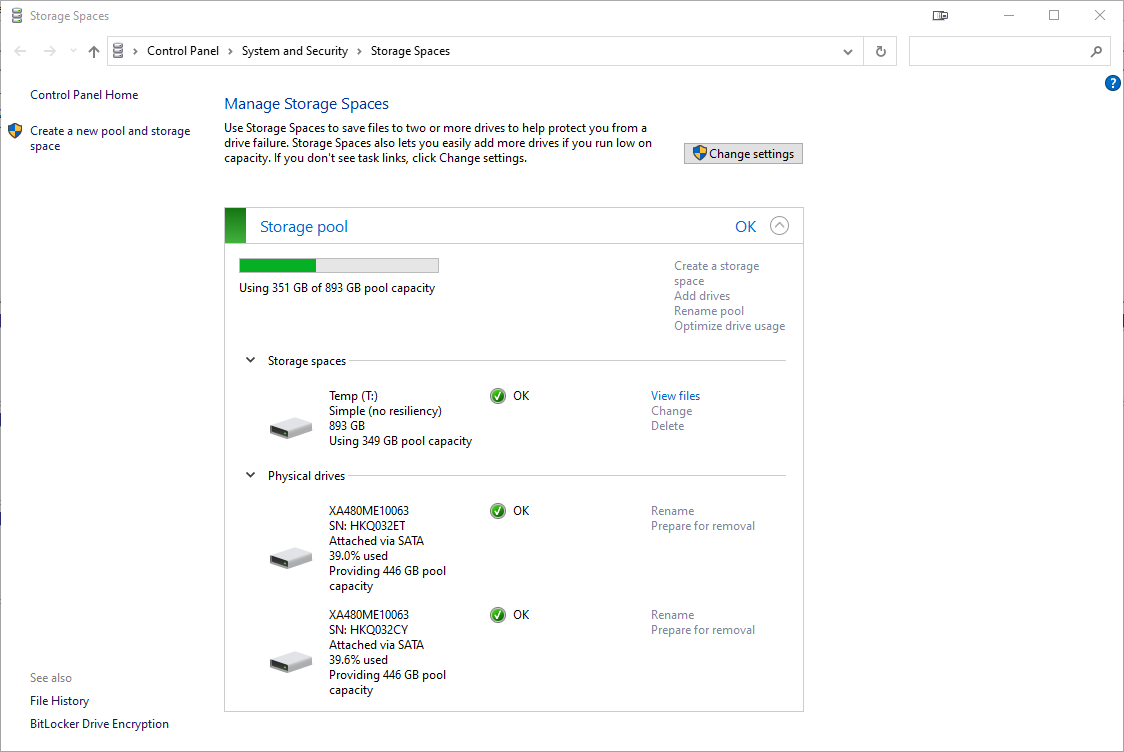Viewport: 1124px width, 752px height.
Task: Click Change for Temp (T:) space
Action: [672, 411]
